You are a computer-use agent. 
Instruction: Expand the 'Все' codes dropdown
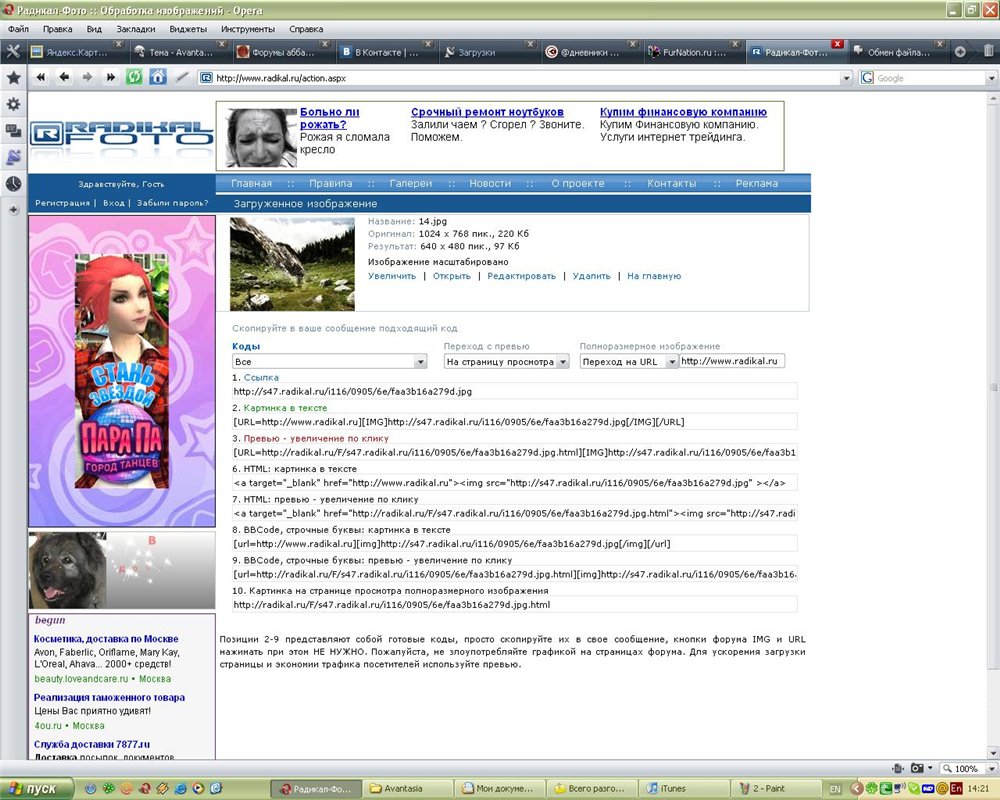coord(329,362)
